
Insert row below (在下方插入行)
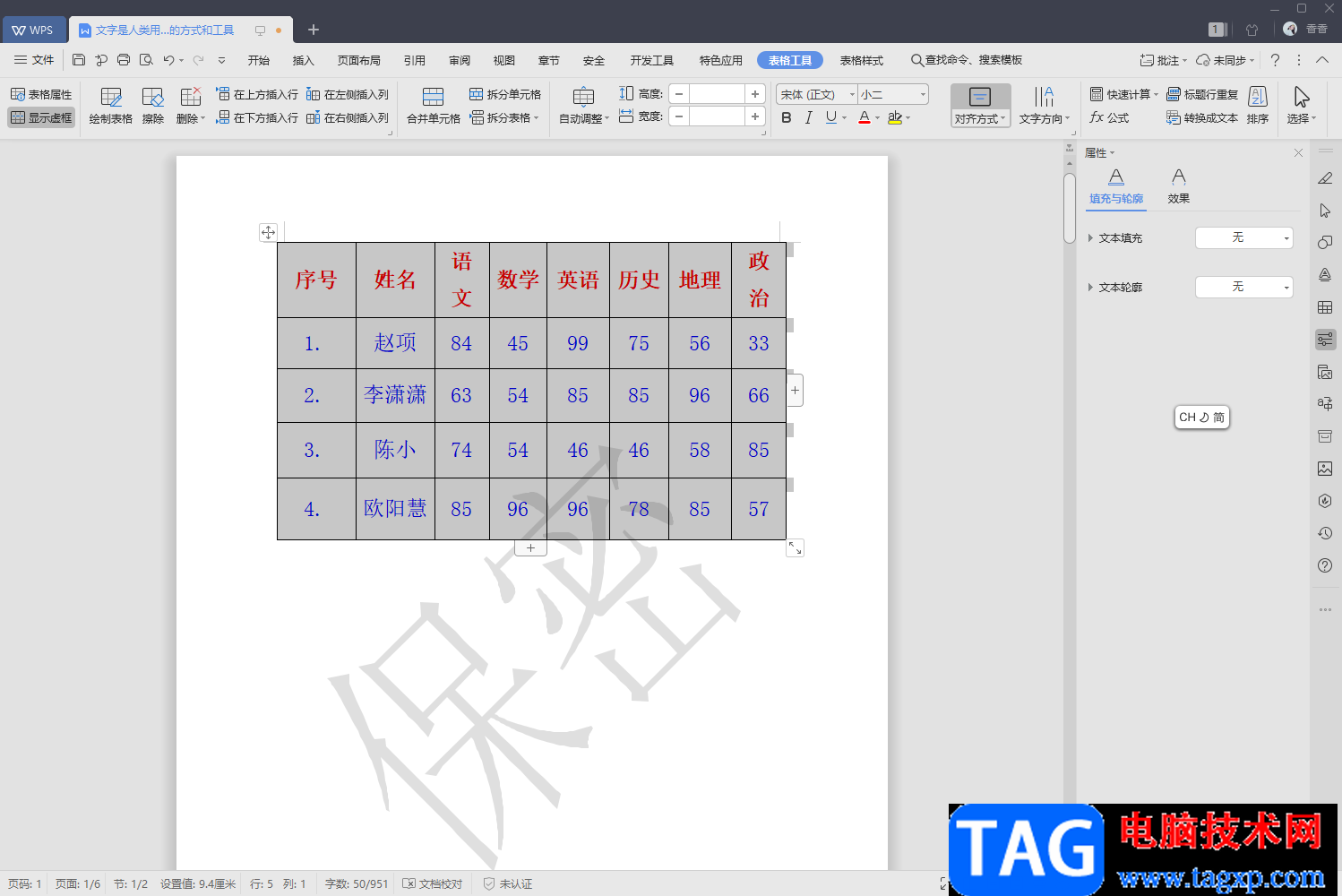(x=257, y=117)
